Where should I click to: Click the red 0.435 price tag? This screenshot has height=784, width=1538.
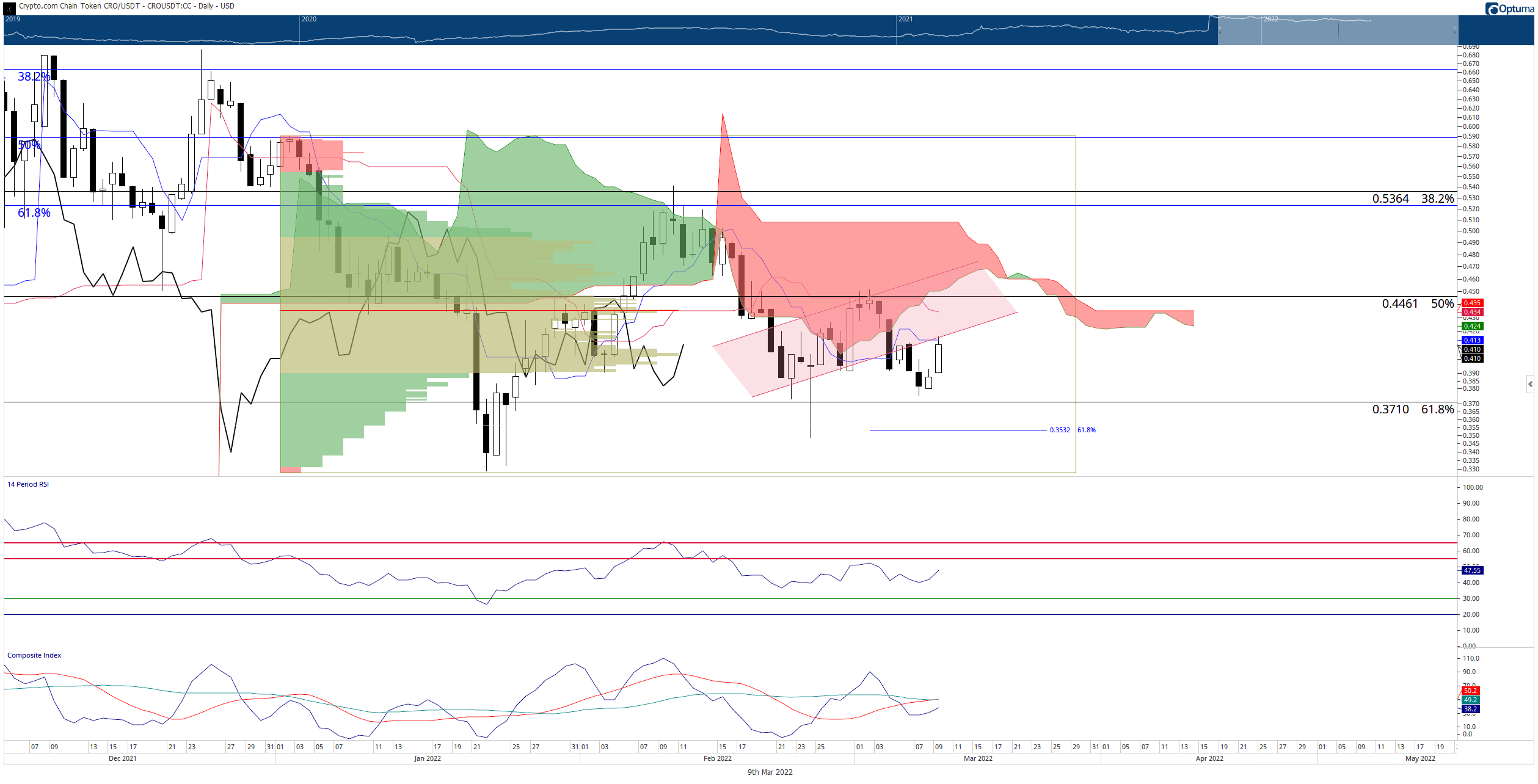1472,303
